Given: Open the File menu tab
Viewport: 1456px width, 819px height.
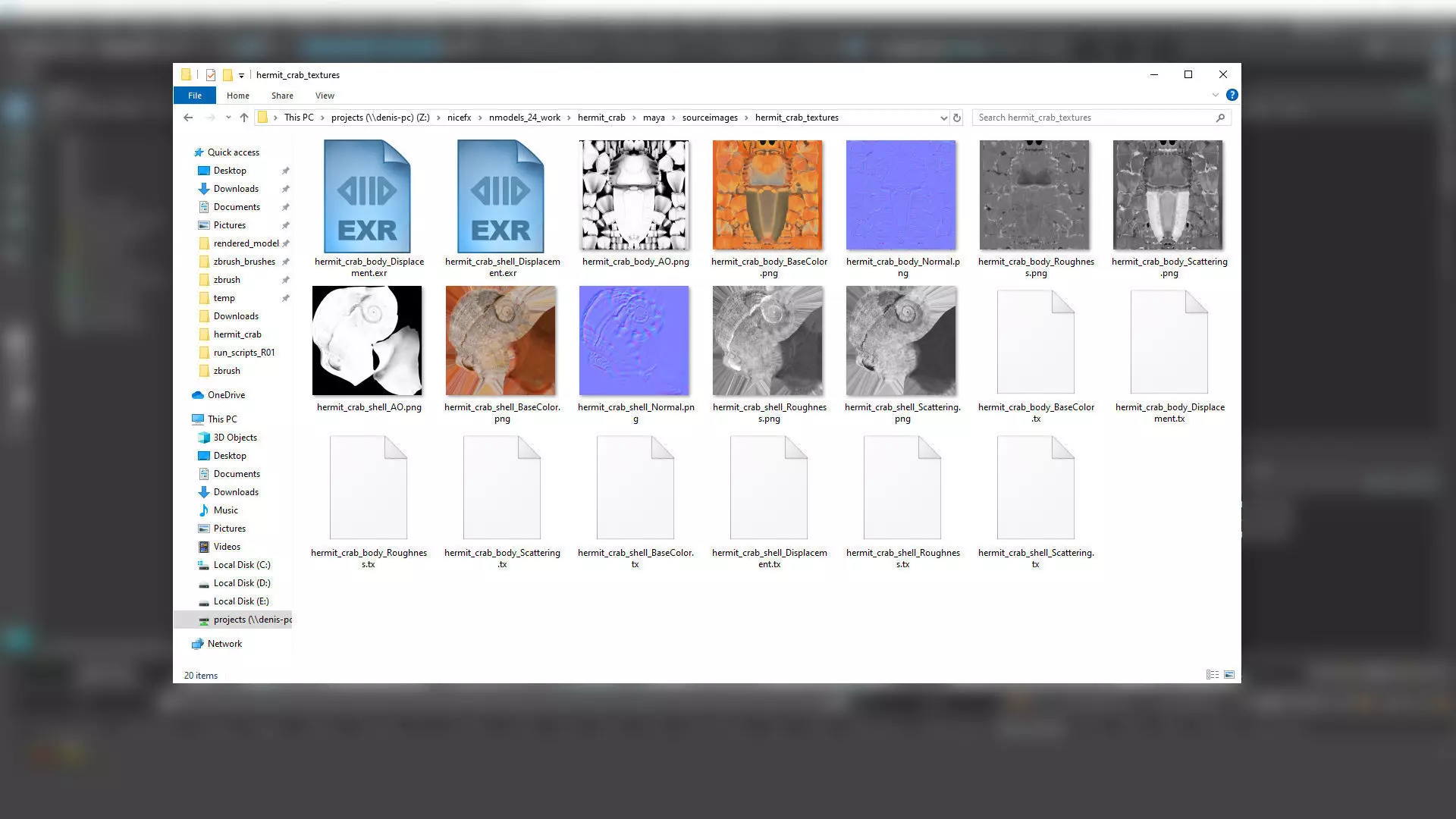Looking at the screenshot, I should tap(195, 96).
